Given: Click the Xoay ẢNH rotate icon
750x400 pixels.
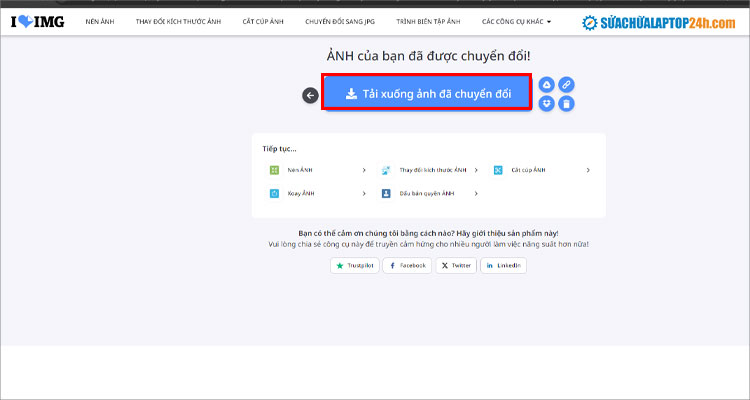Looking at the screenshot, I should click(274, 193).
